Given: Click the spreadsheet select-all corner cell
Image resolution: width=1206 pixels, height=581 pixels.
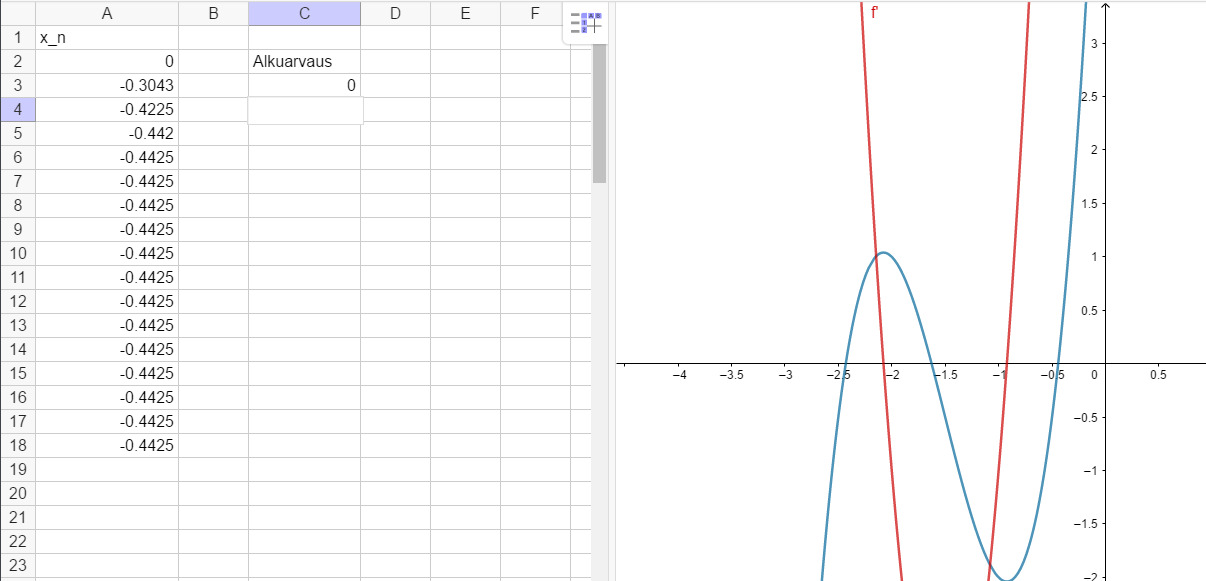Looking at the screenshot, I should [x=18, y=13].
